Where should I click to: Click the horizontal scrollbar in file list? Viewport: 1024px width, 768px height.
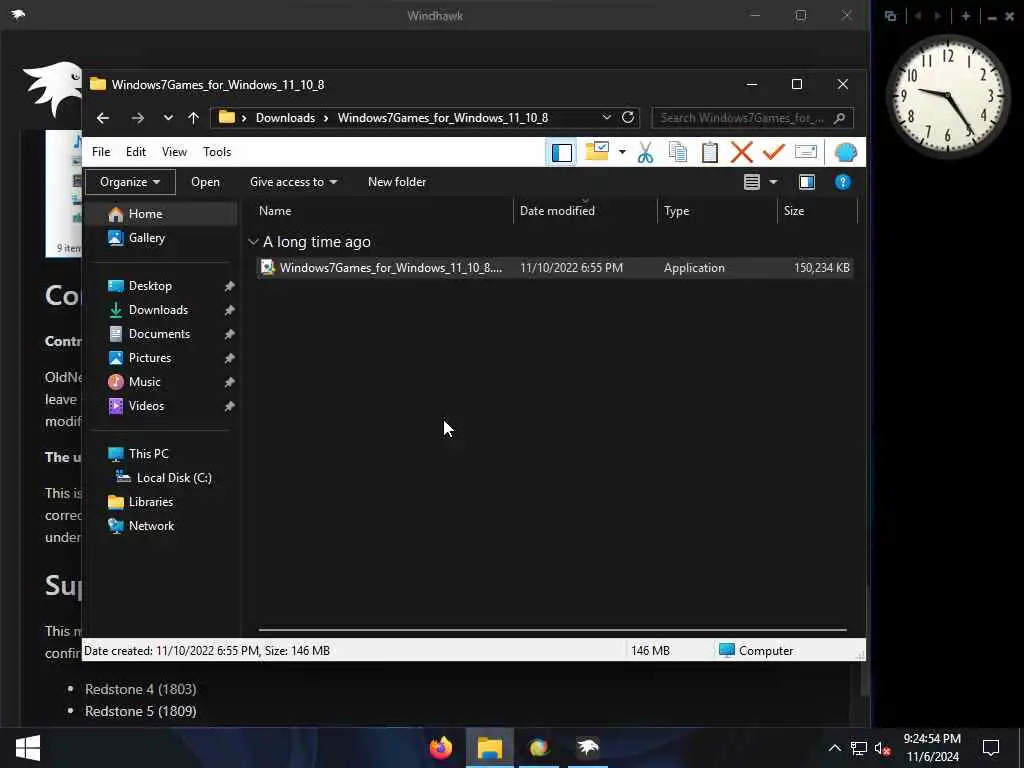coord(552,630)
